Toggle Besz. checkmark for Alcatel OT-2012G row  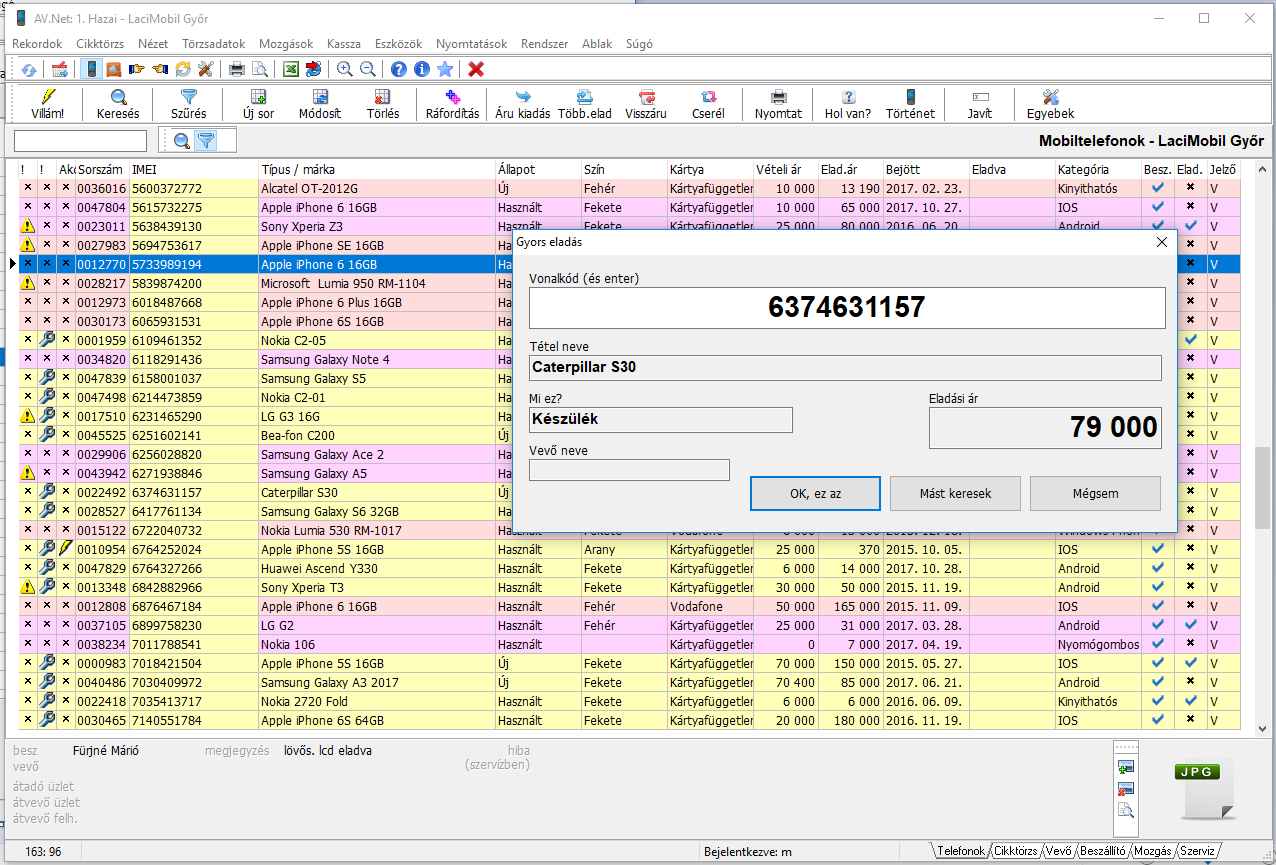click(1158, 188)
